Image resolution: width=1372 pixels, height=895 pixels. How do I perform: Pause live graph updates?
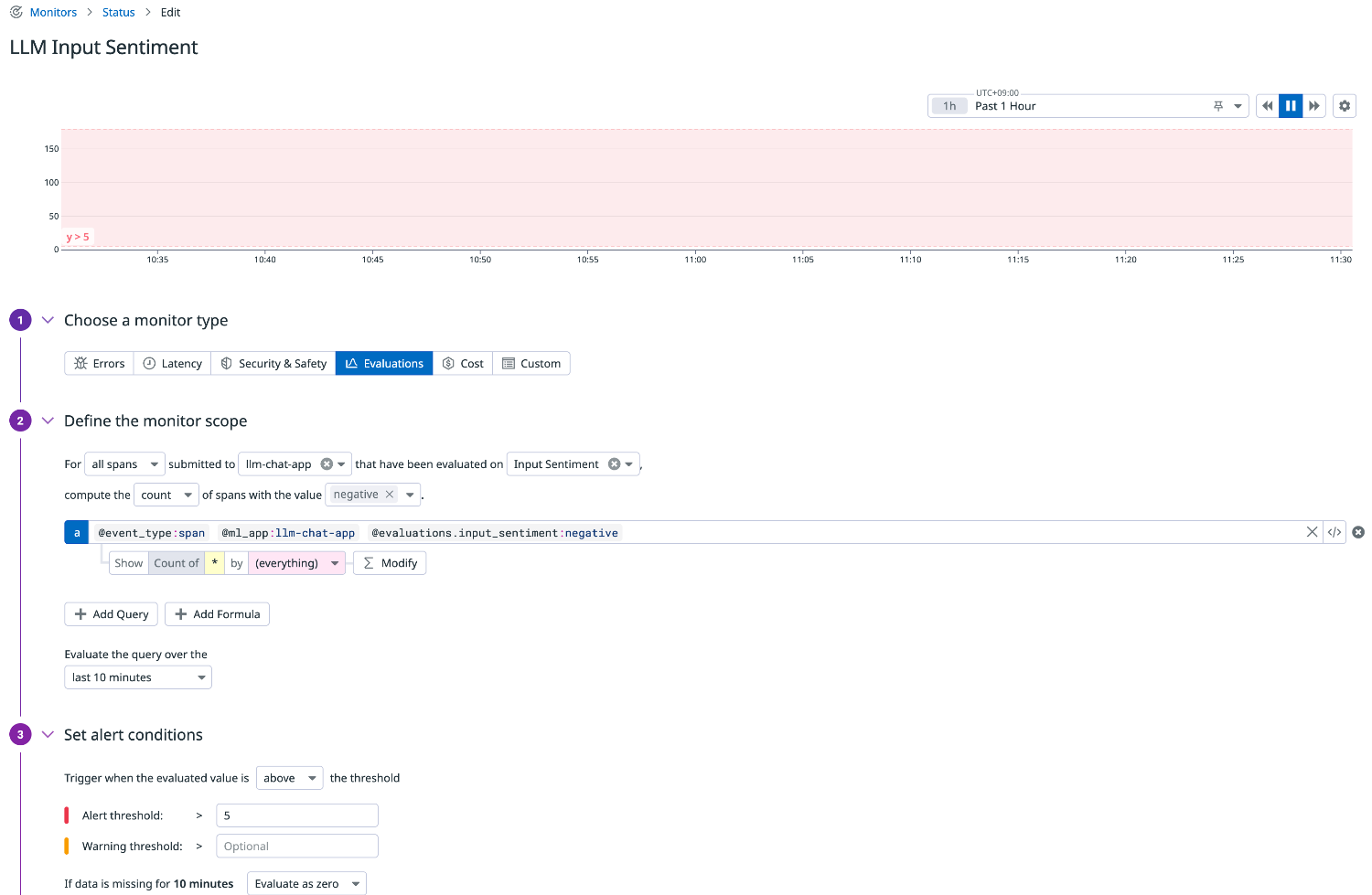coord(1291,106)
